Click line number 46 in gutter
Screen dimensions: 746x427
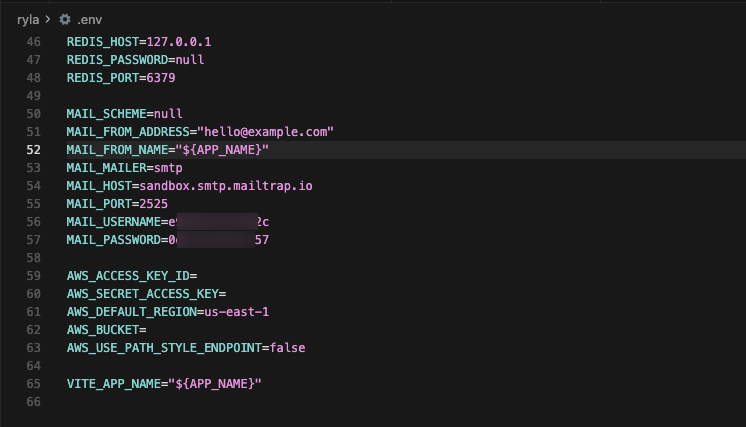[33, 42]
